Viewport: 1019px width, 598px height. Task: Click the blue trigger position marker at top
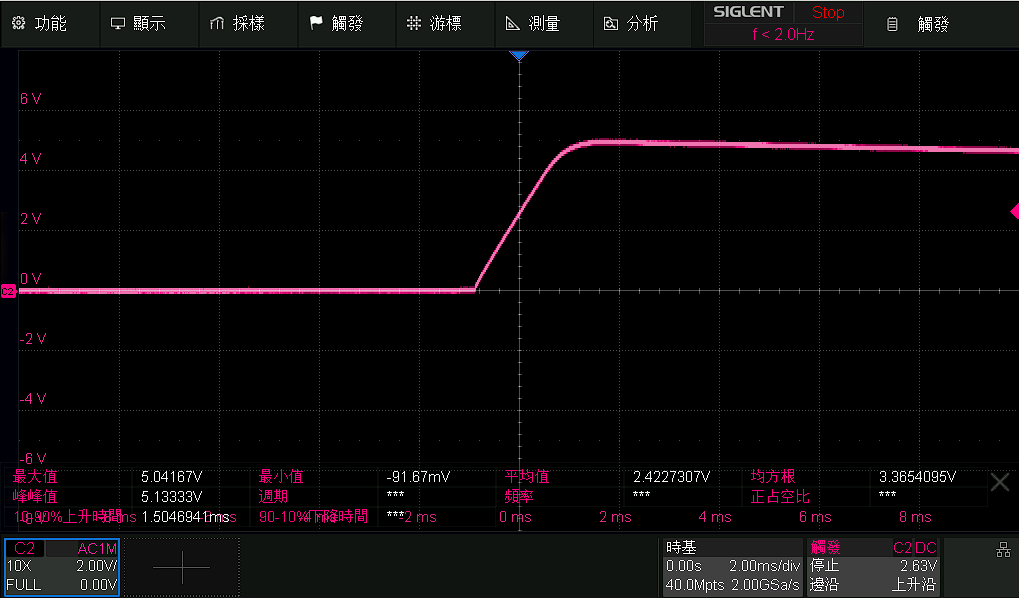519,56
